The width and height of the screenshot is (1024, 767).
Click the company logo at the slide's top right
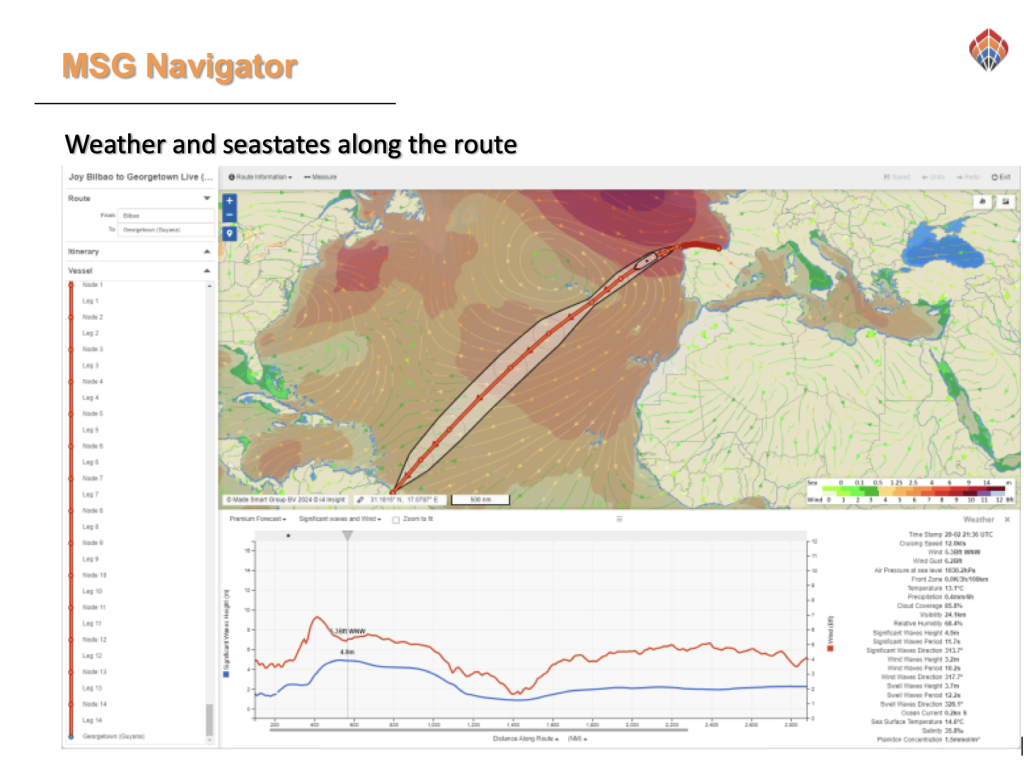tap(989, 50)
